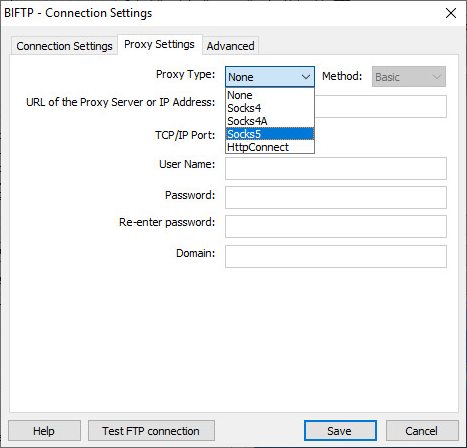This screenshot has width=467, height=448.
Task: Focus the Re-enter password field
Action: coord(336,227)
